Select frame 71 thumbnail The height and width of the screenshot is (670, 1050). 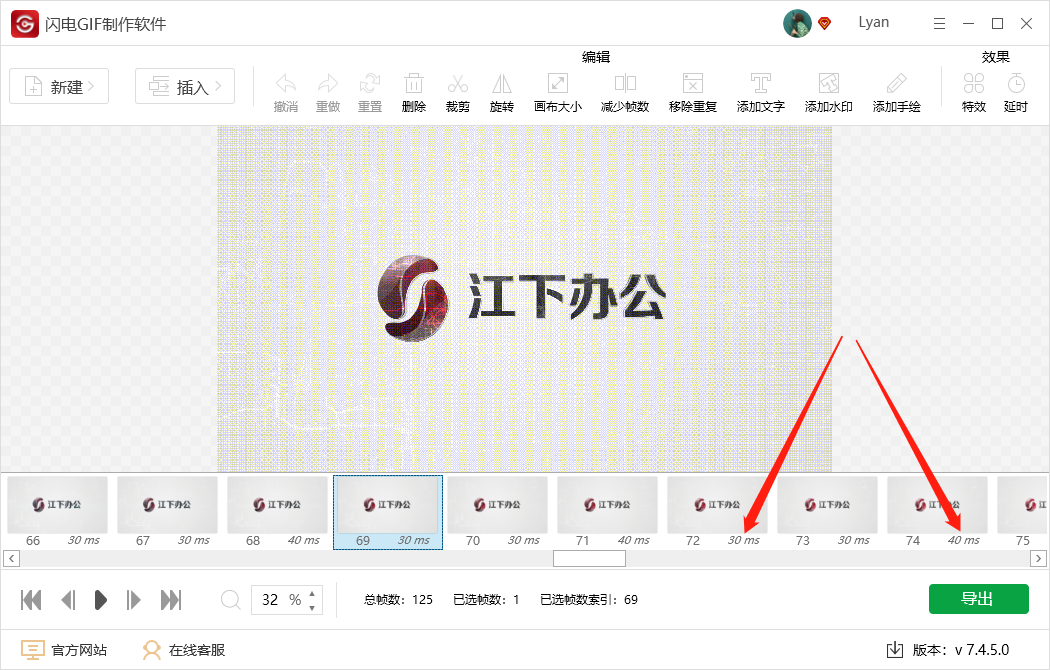pyautogui.click(x=607, y=505)
